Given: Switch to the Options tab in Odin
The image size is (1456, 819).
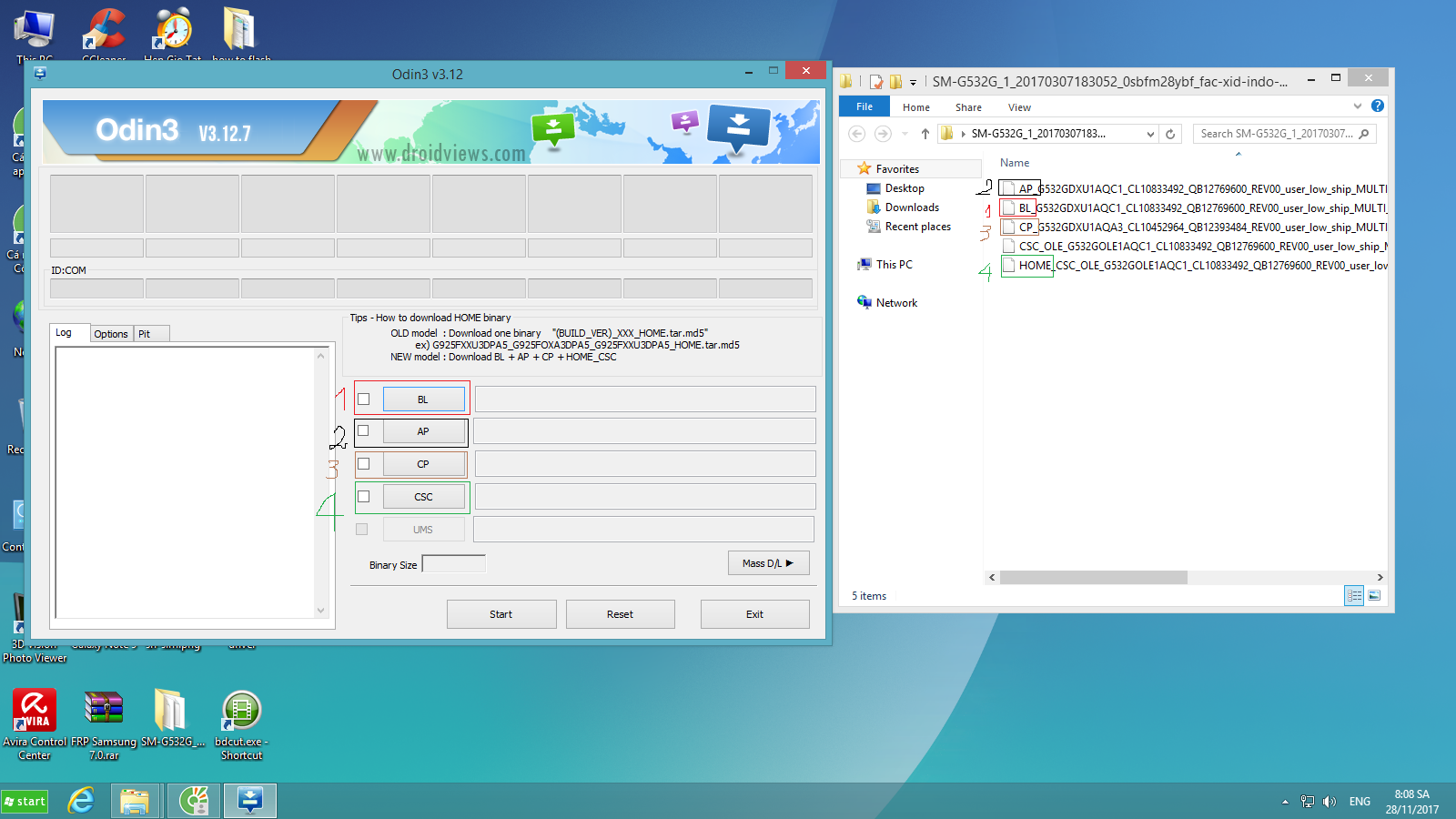Looking at the screenshot, I should [110, 333].
